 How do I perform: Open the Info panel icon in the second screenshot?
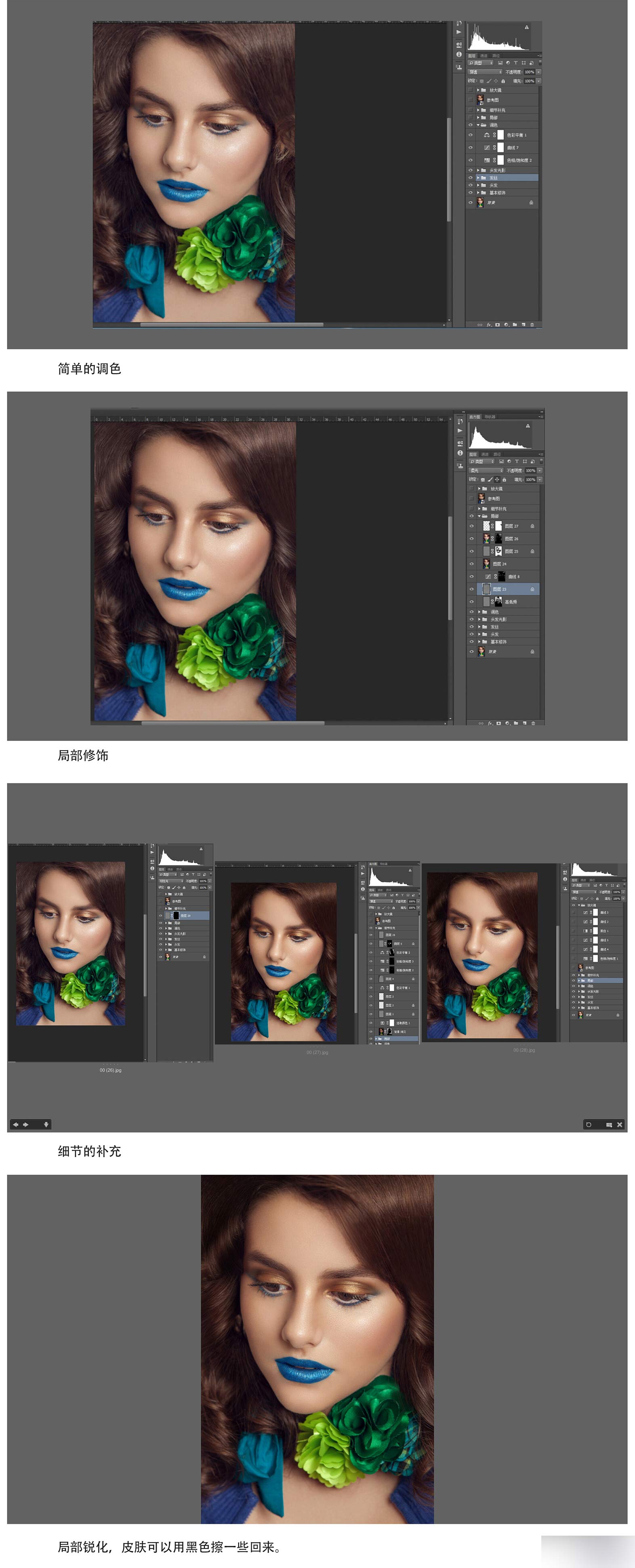tap(460, 453)
